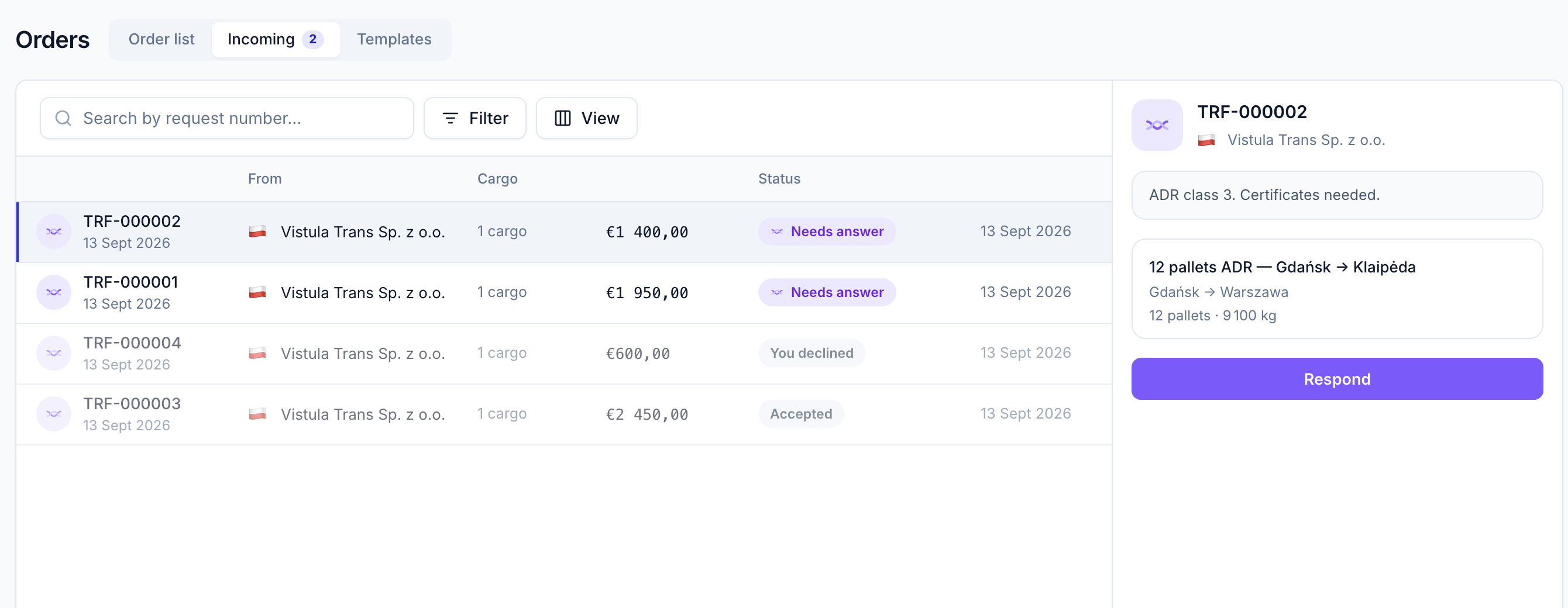Select request number TRF-000004
The height and width of the screenshot is (608, 1568).
click(132, 343)
